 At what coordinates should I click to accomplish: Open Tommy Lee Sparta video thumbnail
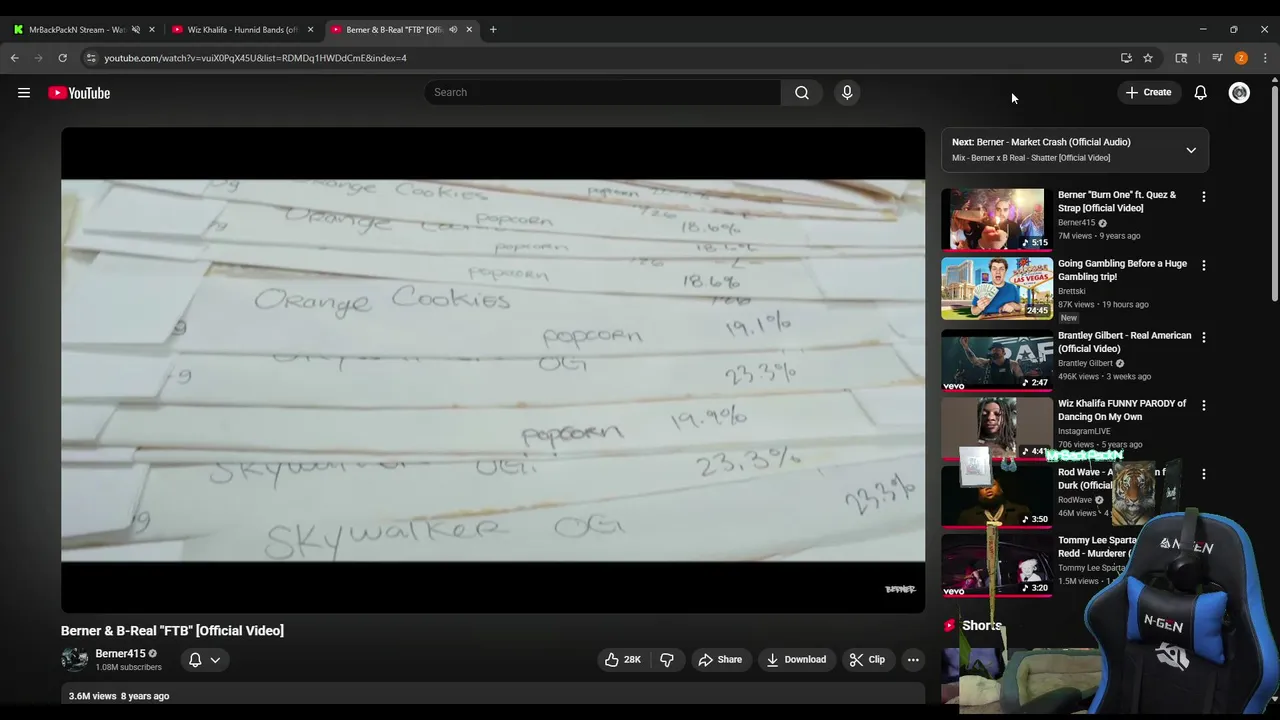[997, 564]
